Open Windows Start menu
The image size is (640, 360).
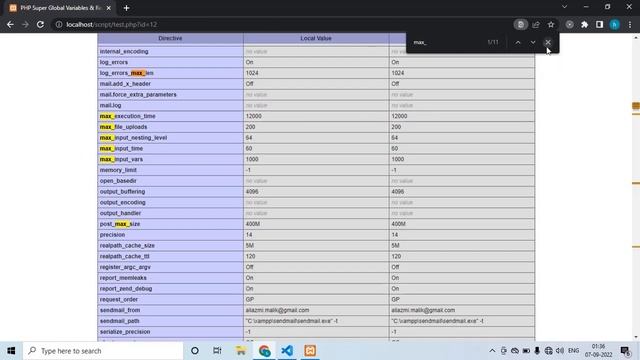click(11, 351)
